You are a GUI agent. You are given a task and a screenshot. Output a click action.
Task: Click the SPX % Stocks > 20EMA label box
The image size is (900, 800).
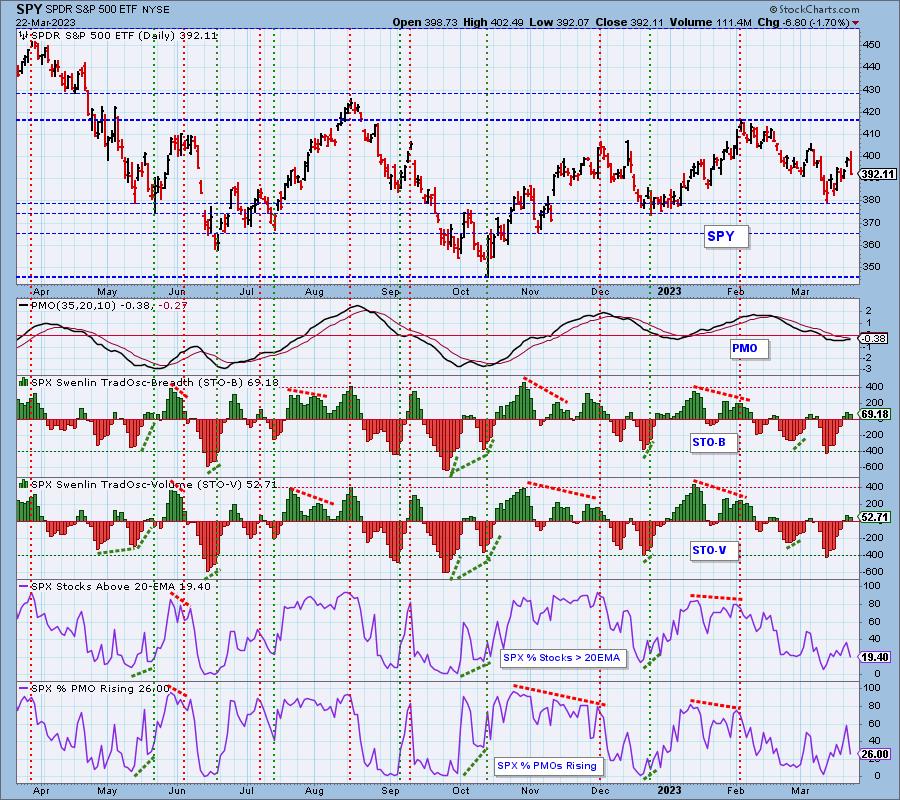[x=563, y=658]
